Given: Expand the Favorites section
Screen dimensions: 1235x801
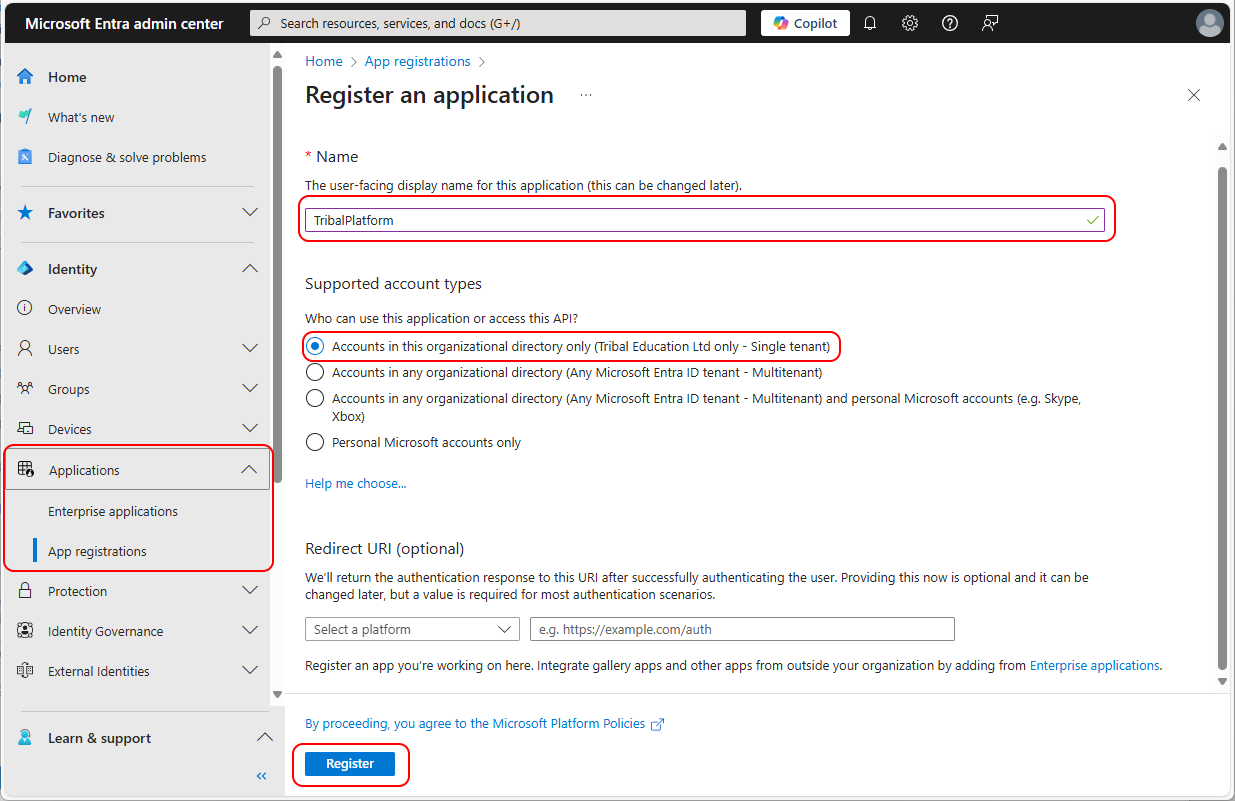Looking at the screenshot, I should [x=249, y=212].
